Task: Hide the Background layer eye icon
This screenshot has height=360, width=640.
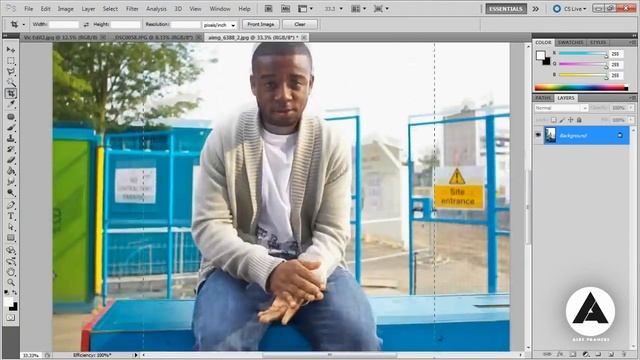Action: click(x=538, y=135)
